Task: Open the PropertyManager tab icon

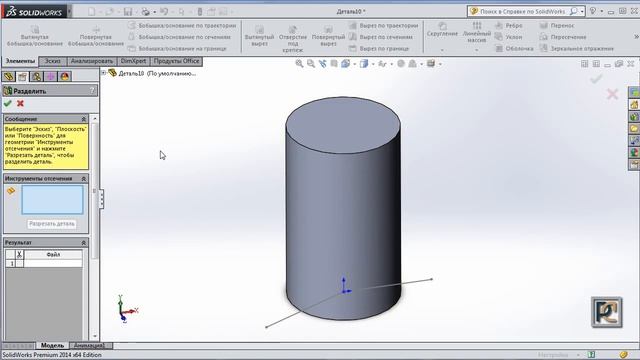Action: [22, 76]
